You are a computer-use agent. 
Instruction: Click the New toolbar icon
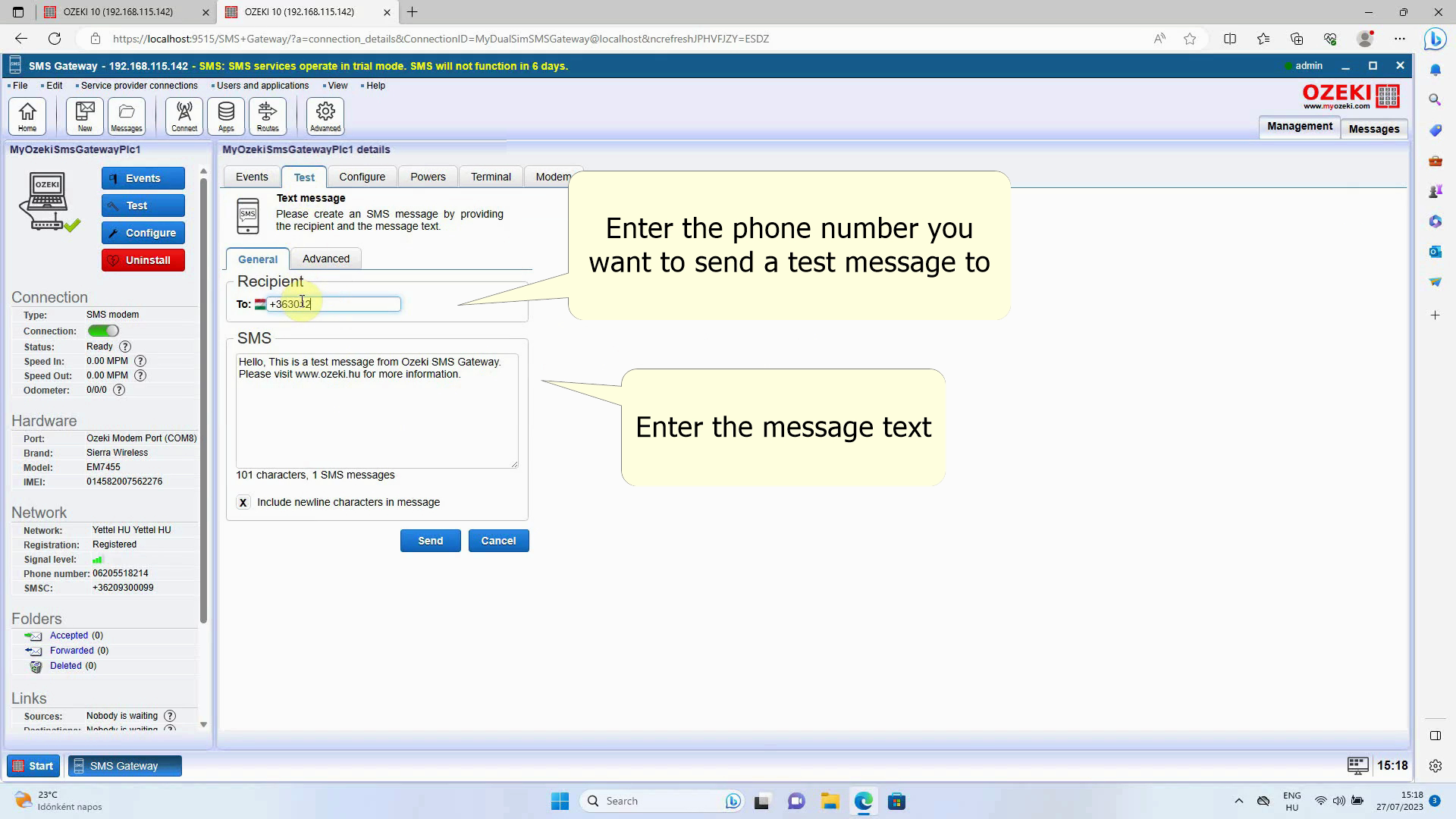pyautogui.click(x=85, y=116)
